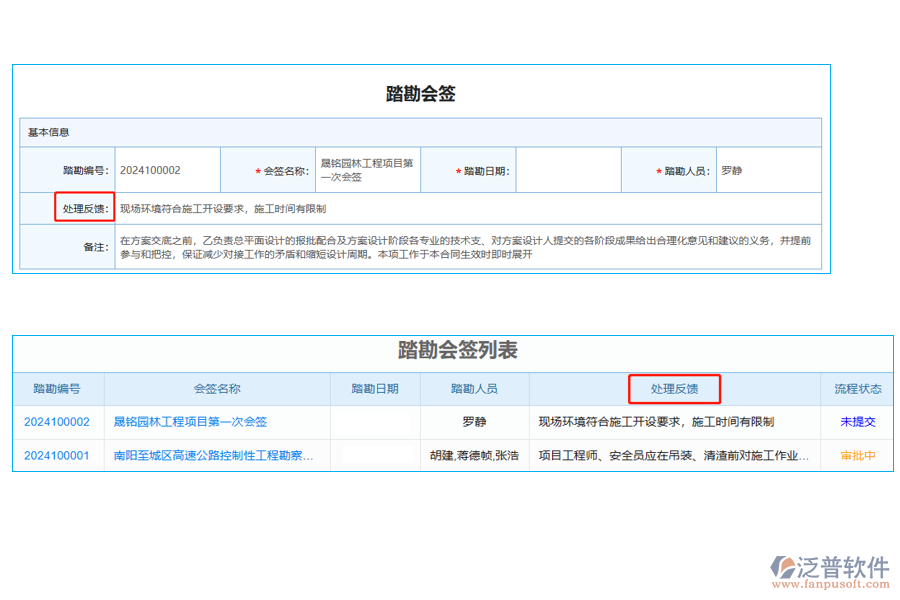Viewport: 900px width, 600px height.
Task: Click the 流程状态 column header
Action: [856, 389]
